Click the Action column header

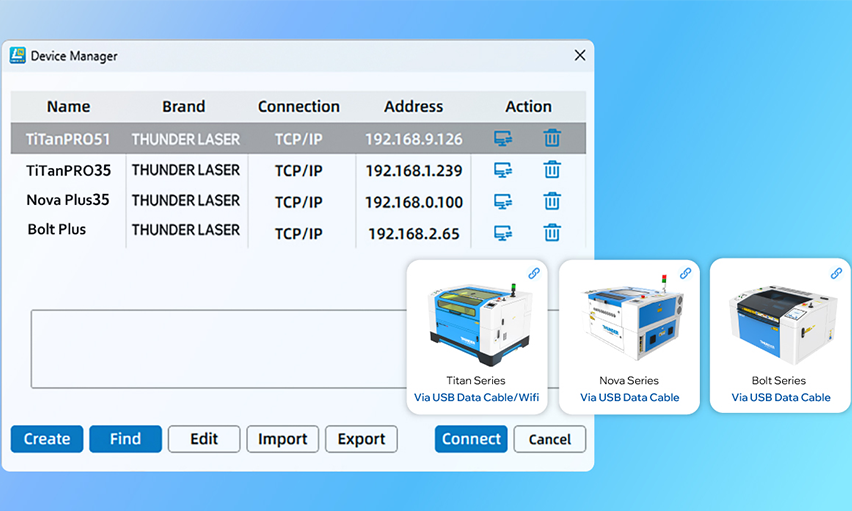[528, 107]
